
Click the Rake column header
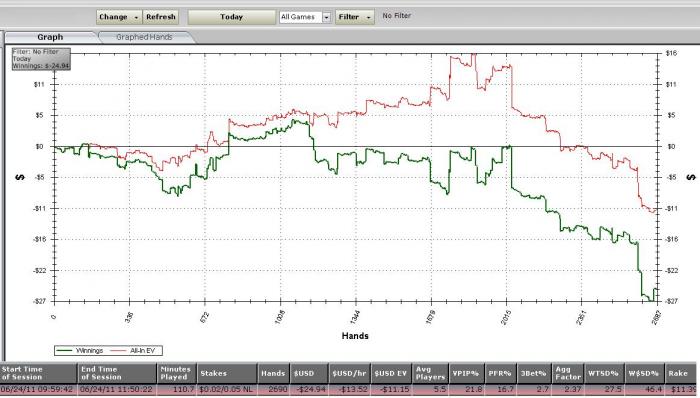coord(680,373)
